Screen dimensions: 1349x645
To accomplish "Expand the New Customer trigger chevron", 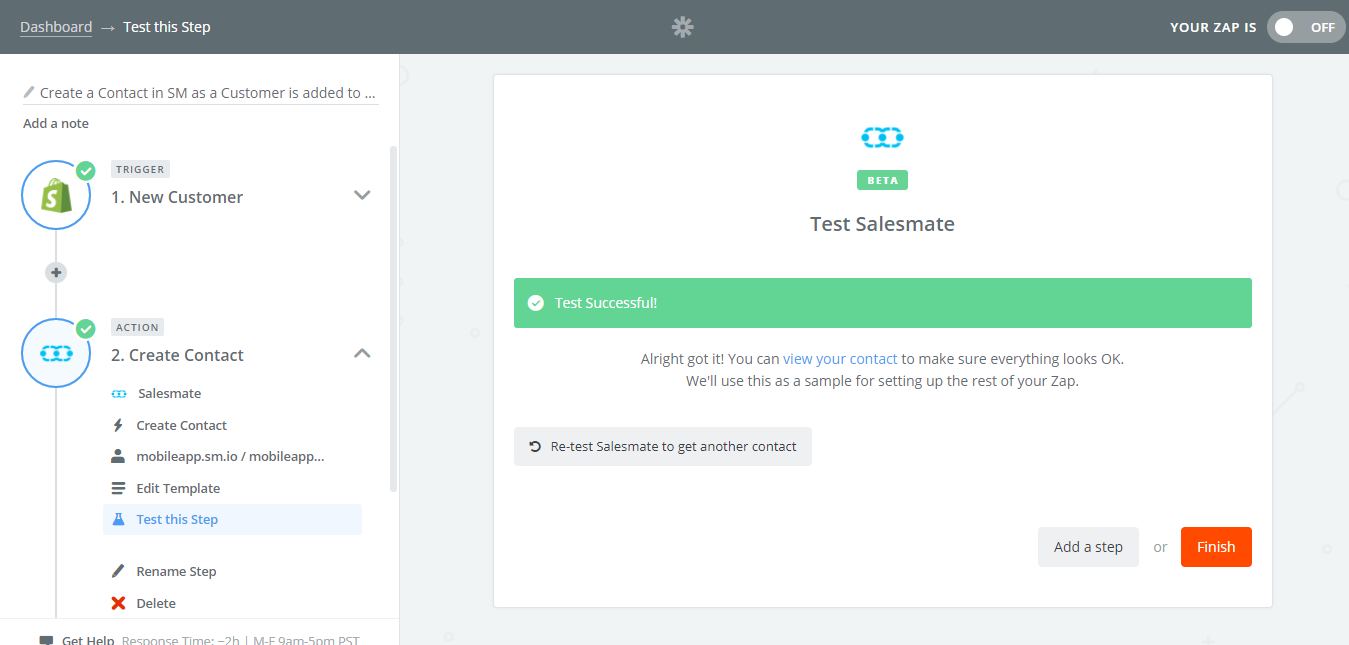I will point(363,195).
